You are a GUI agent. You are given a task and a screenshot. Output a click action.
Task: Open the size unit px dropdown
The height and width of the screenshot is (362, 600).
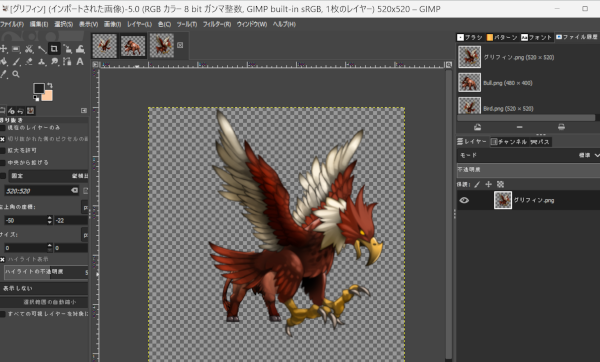point(85,235)
